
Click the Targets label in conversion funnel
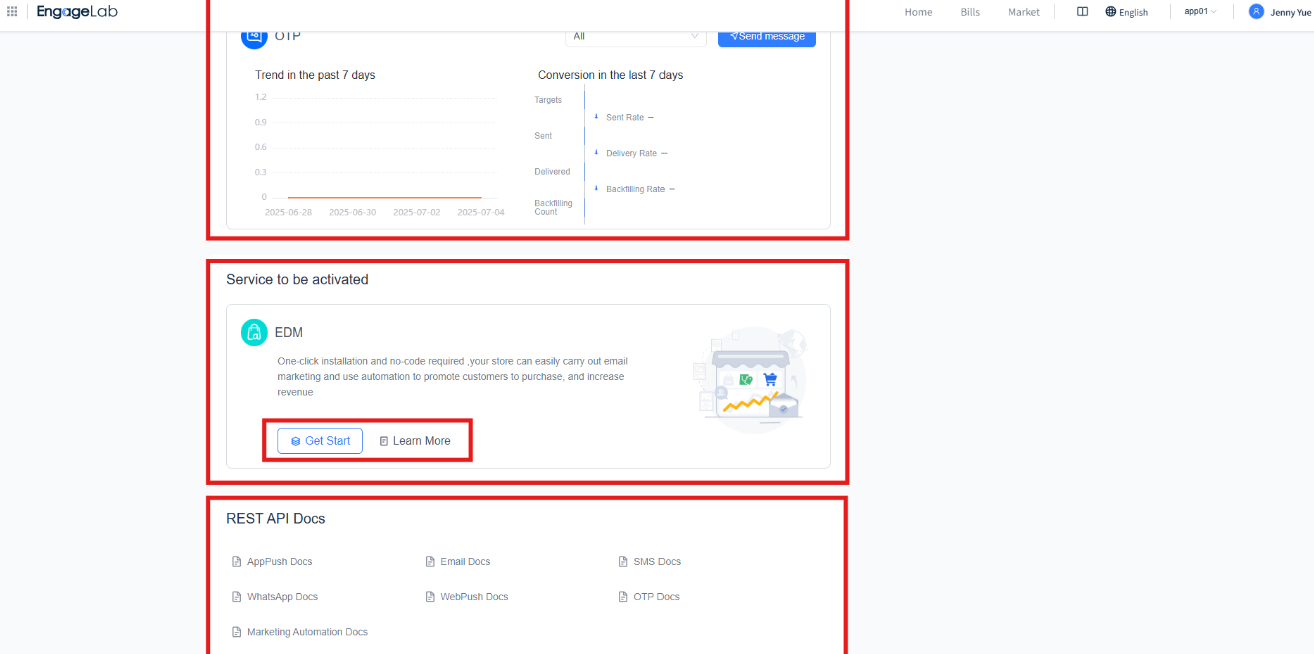(548, 100)
